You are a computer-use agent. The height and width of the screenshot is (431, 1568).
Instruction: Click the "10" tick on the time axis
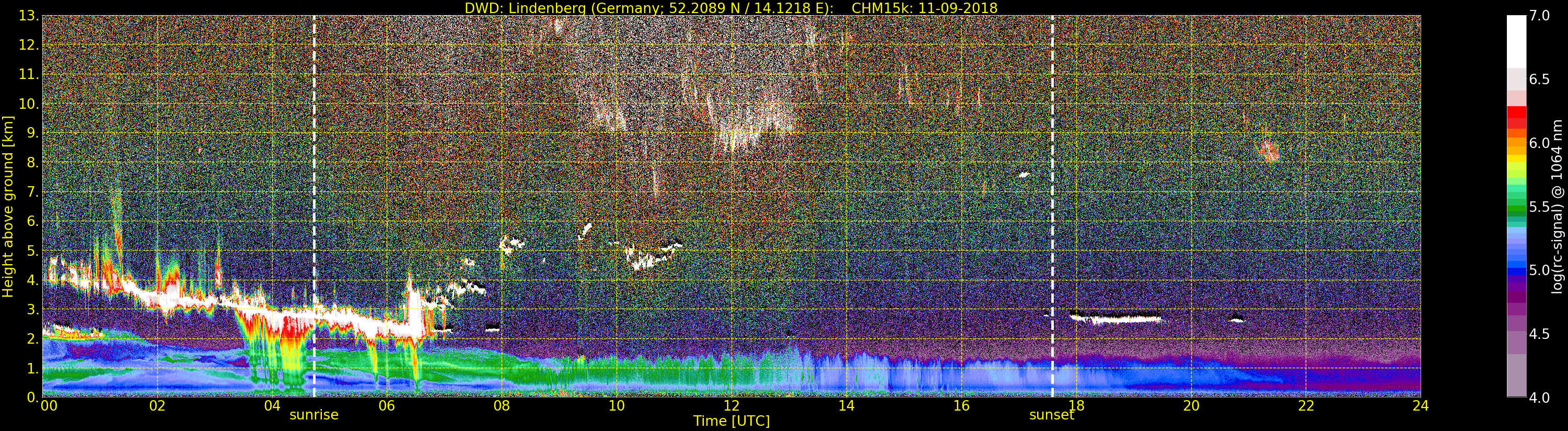coord(617,406)
